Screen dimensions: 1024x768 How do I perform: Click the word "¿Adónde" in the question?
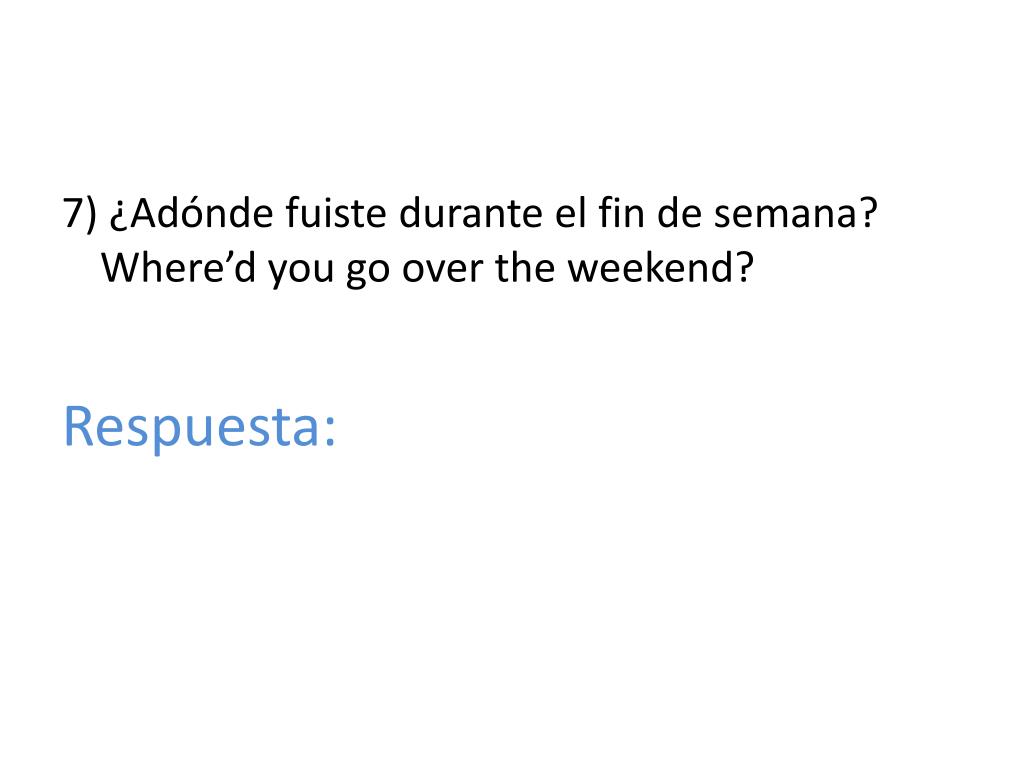(x=191, y=212)
